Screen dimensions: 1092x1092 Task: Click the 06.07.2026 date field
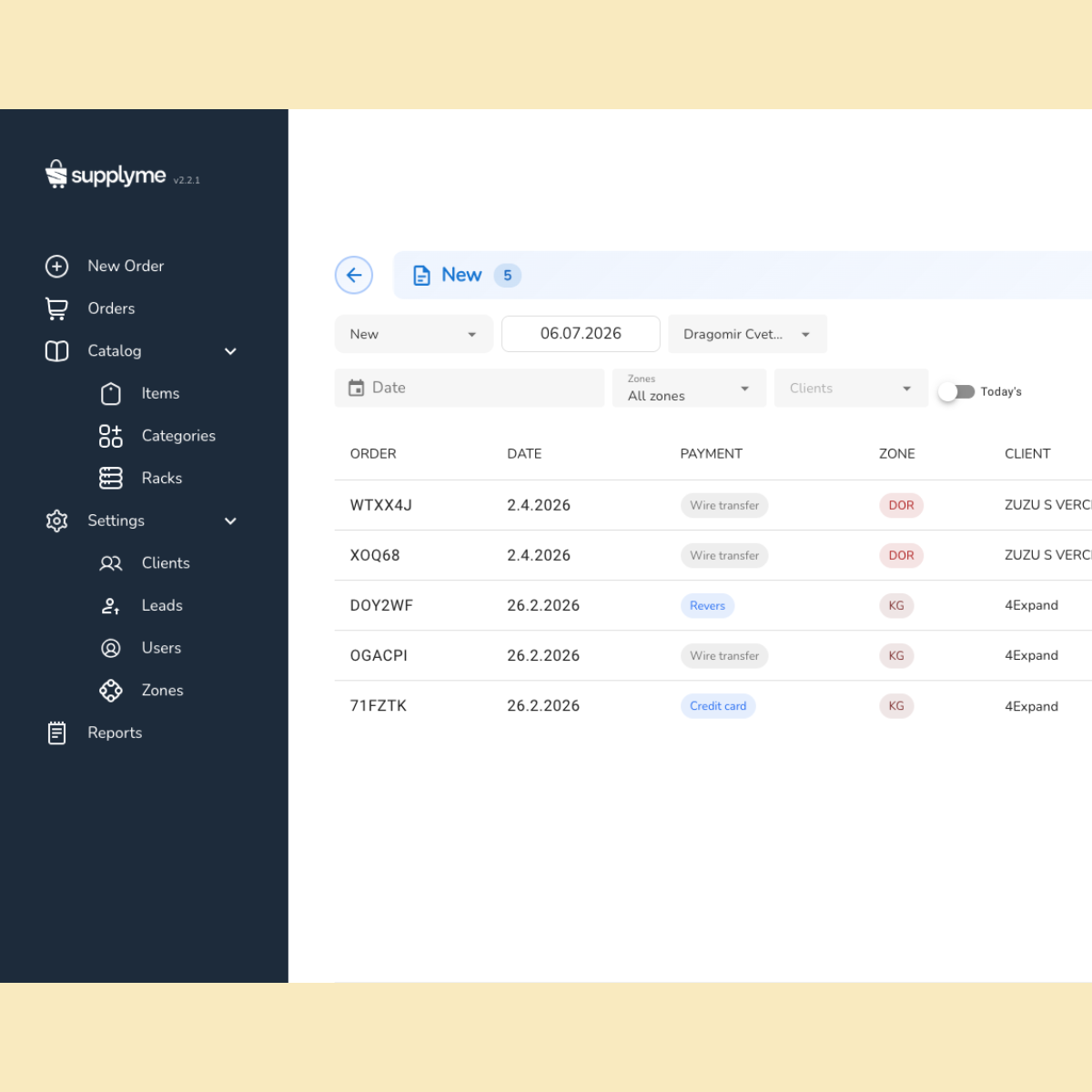click(x=581, y=334)
